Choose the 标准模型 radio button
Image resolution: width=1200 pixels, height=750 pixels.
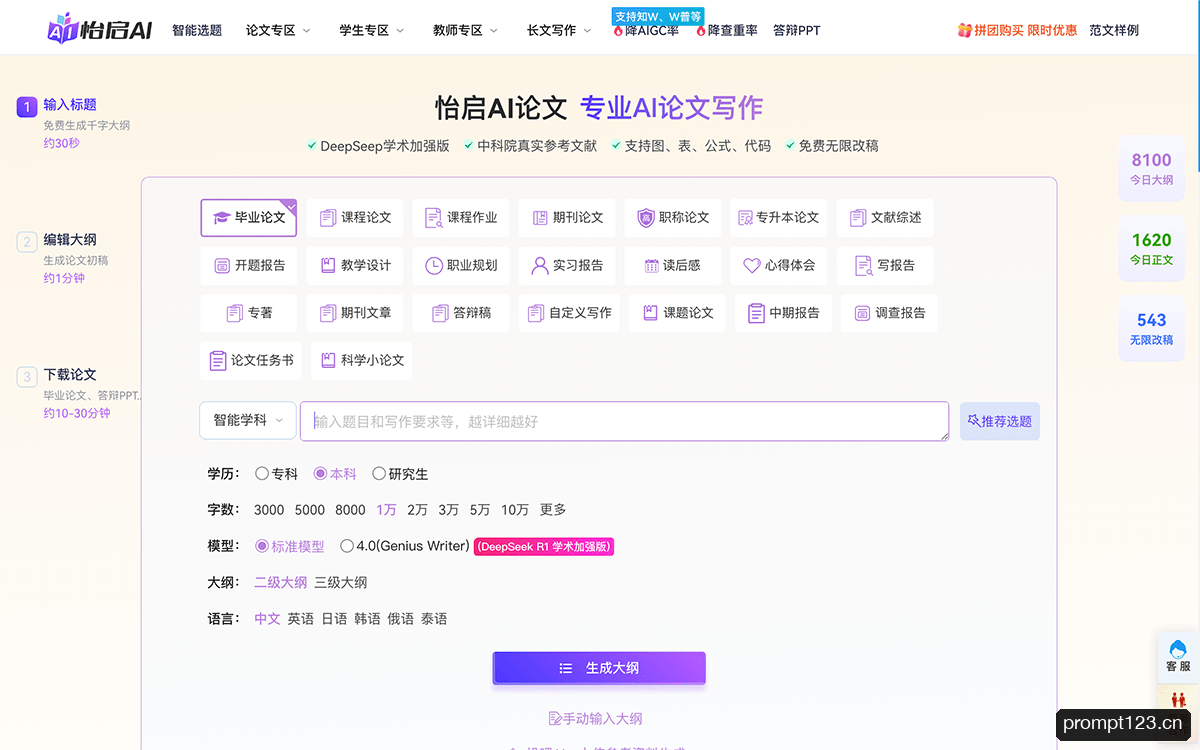262,546
